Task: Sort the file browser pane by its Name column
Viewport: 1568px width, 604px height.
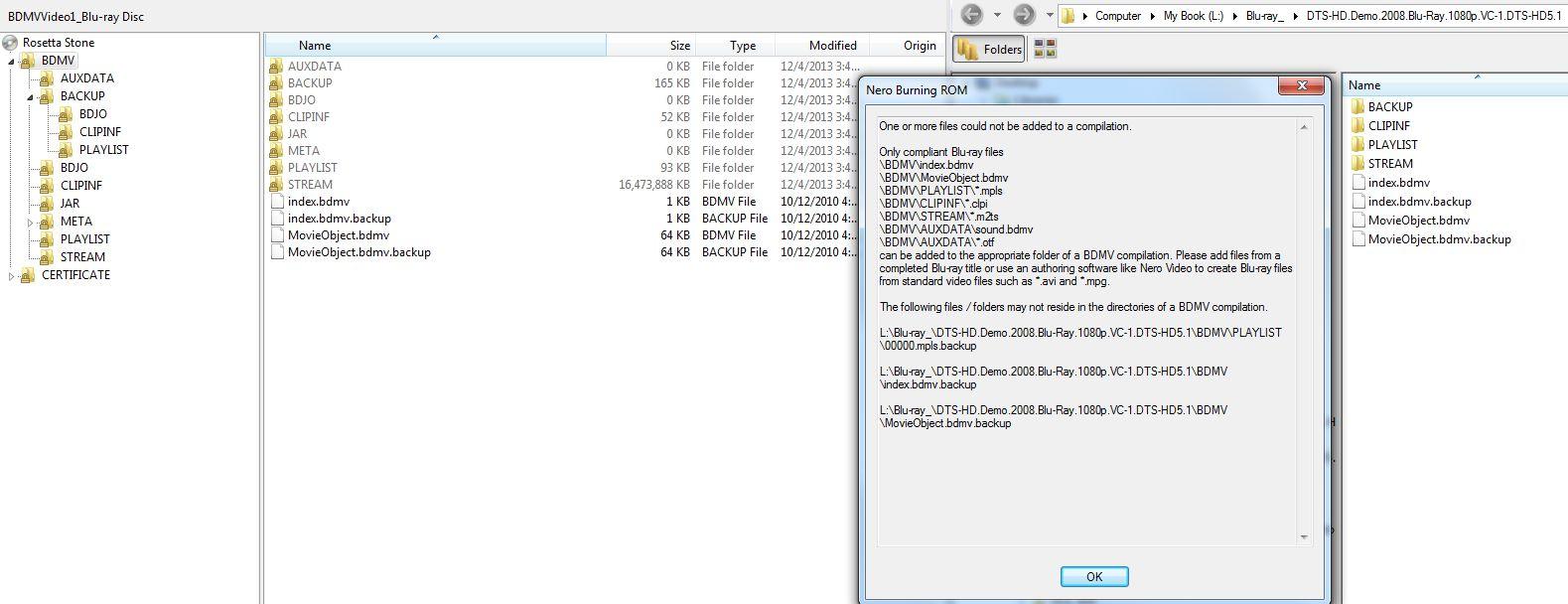Action: [1455, 85]
